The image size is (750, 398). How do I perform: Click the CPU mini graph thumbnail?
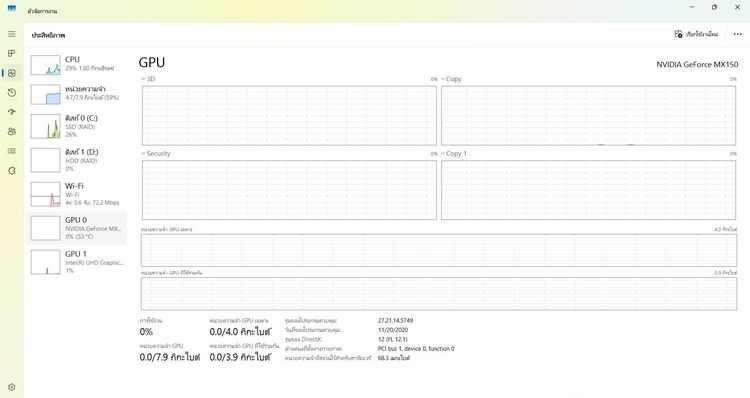click(45, 65)
